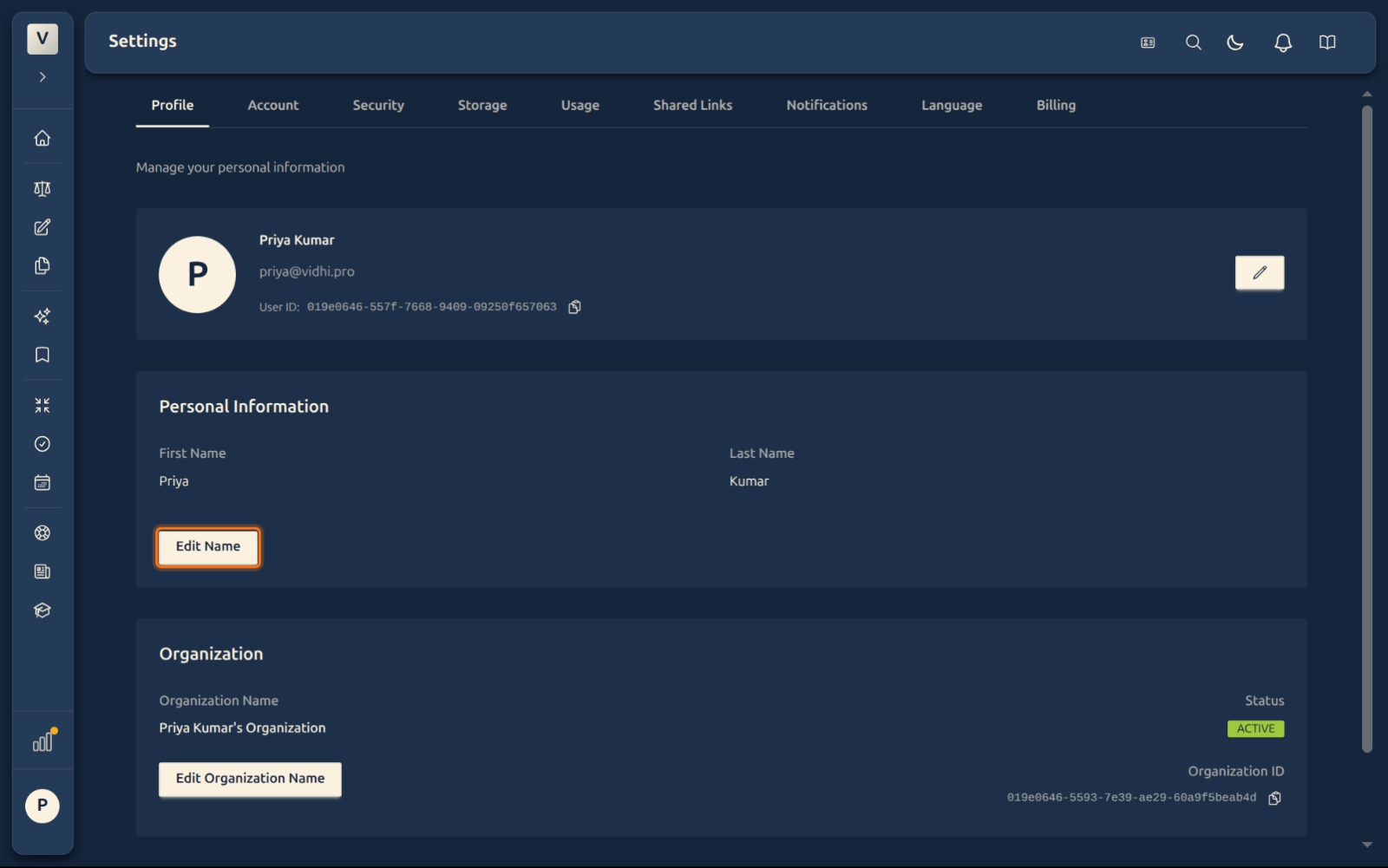The height and width of the screenshot is (868, 1388).
Task: Switch to the Usage tab
Action: pos(580,105)
